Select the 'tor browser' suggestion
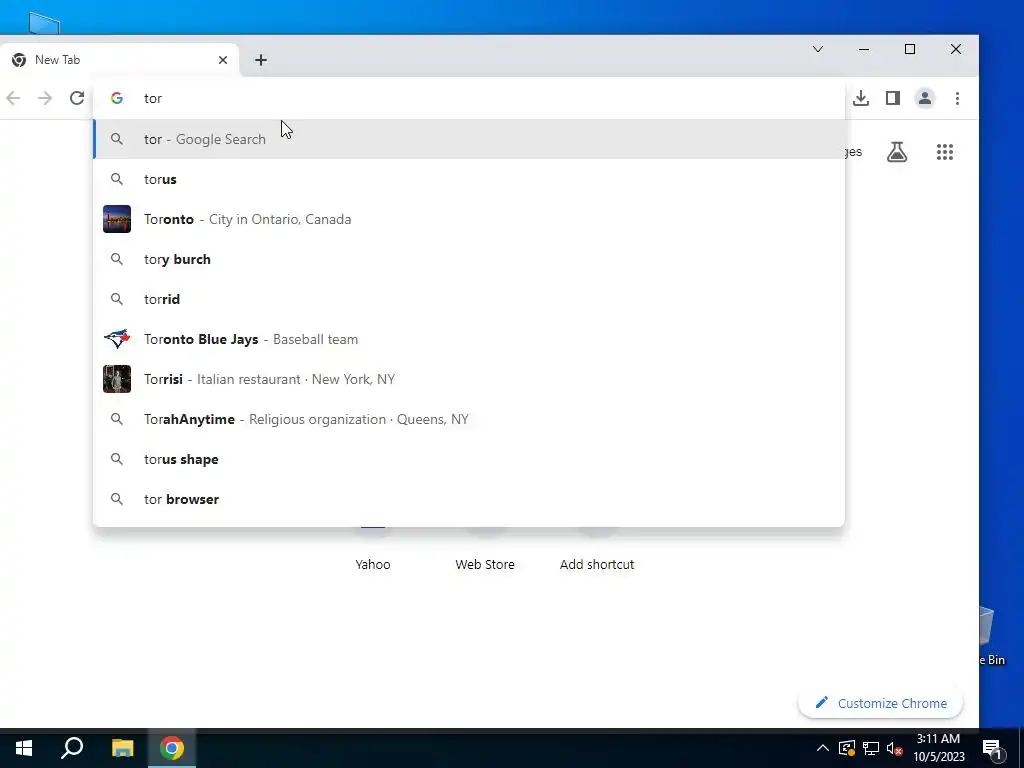1024x768 pixels. coord(469,499)
